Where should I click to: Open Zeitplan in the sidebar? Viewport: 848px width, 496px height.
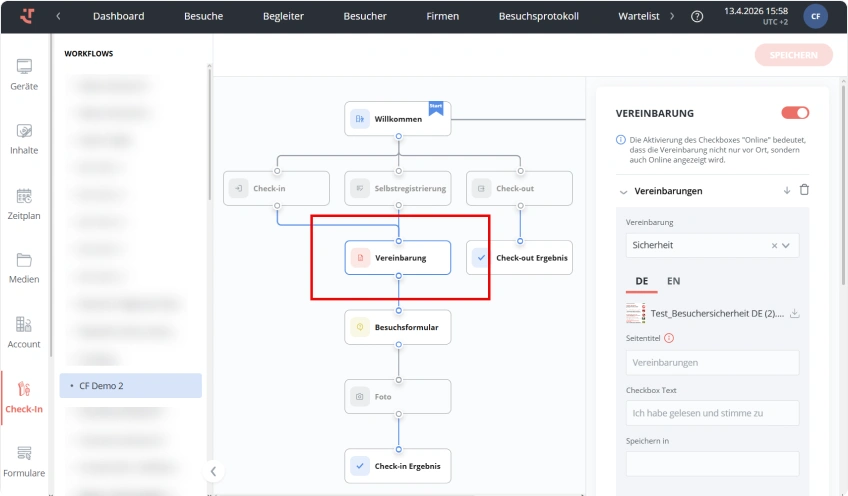24,204
